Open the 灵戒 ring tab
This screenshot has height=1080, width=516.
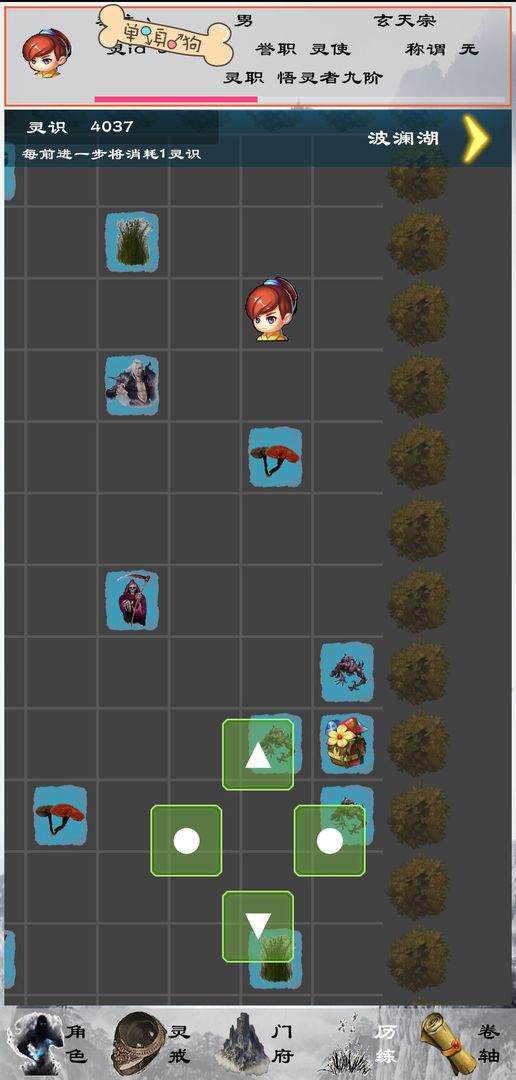(x=152, y=1043)
